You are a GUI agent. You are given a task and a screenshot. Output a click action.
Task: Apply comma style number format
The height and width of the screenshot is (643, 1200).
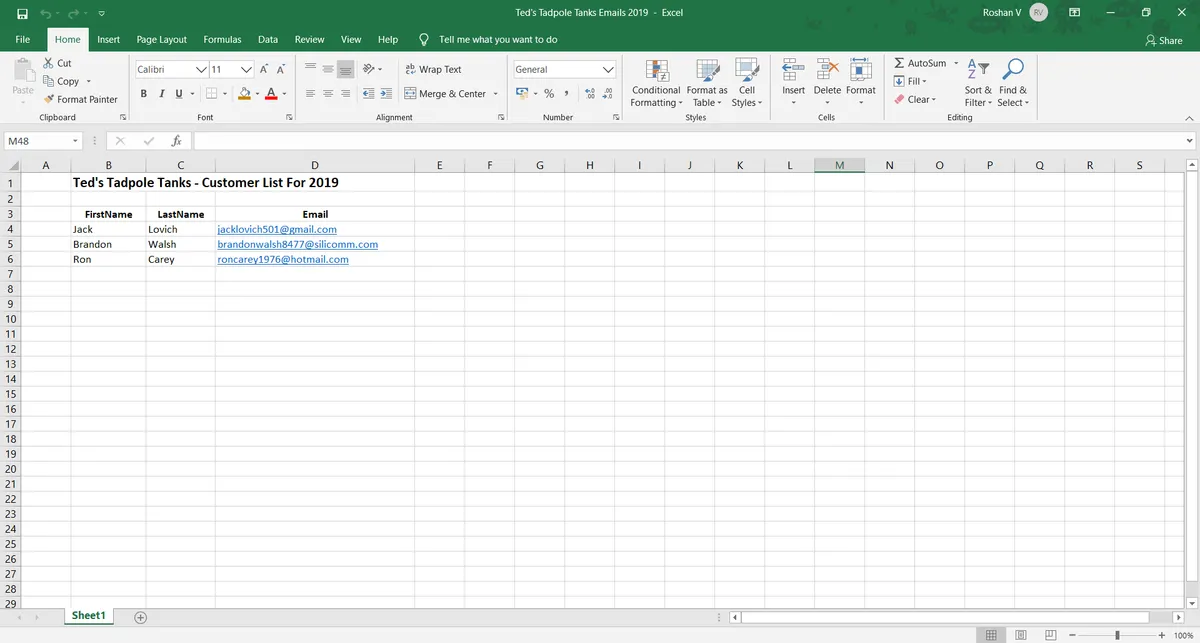[566, 93]
